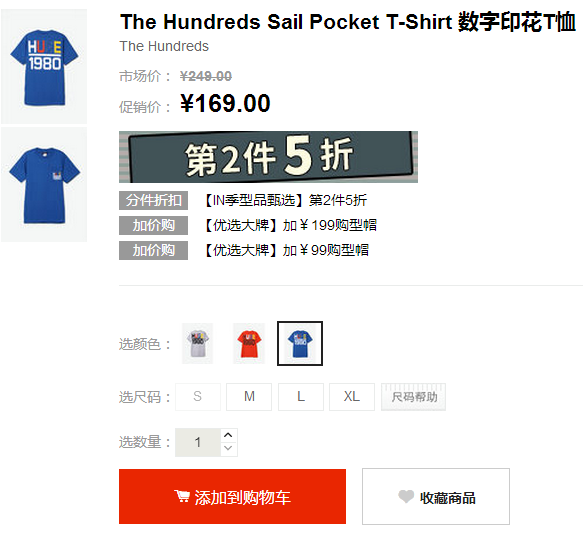Image resolution: width=583 pixels, height=539 pixels.
Task: Click the quantity input field
Action: 198,442
